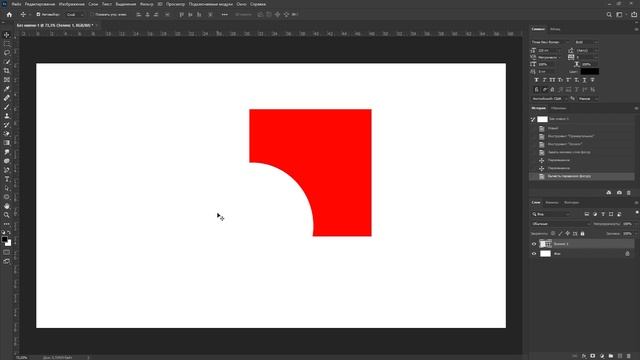This screenshot has height=360, width=640.
Task: Select the Новый history state
Action: click(582, 128)
